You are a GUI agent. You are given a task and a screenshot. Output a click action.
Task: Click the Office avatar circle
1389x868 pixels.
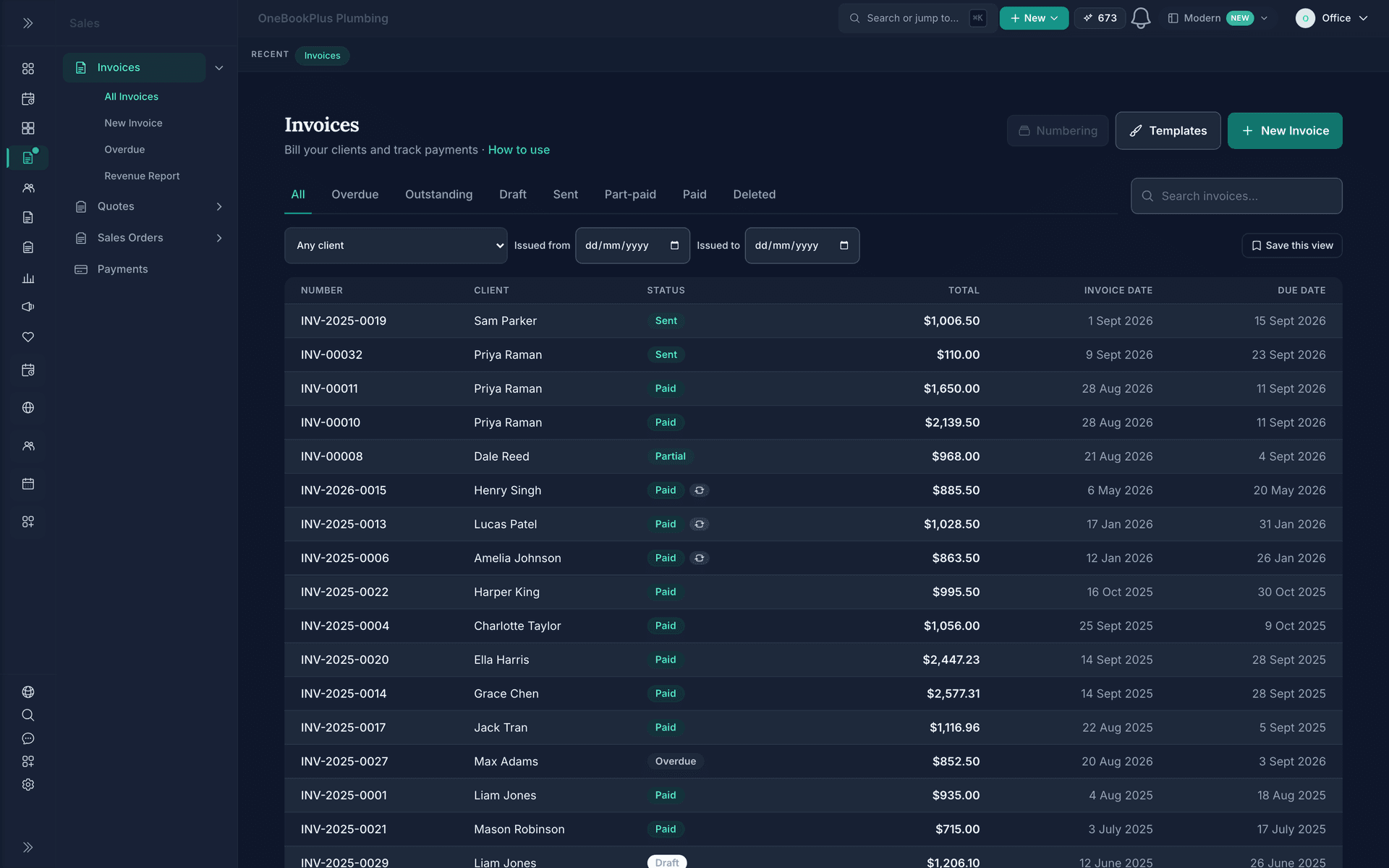tap(1305, 18)
